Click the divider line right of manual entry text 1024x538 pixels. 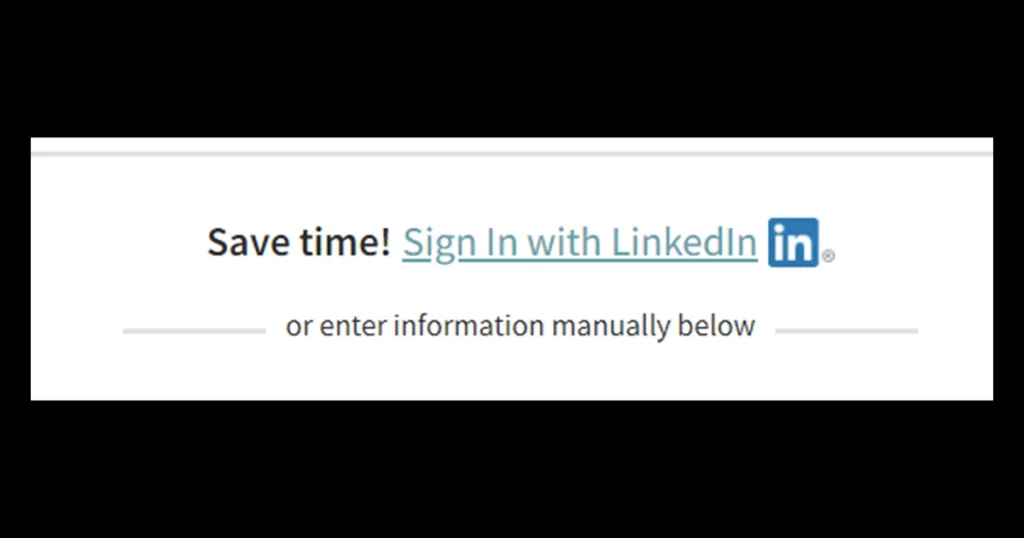(x=846, y=331)
